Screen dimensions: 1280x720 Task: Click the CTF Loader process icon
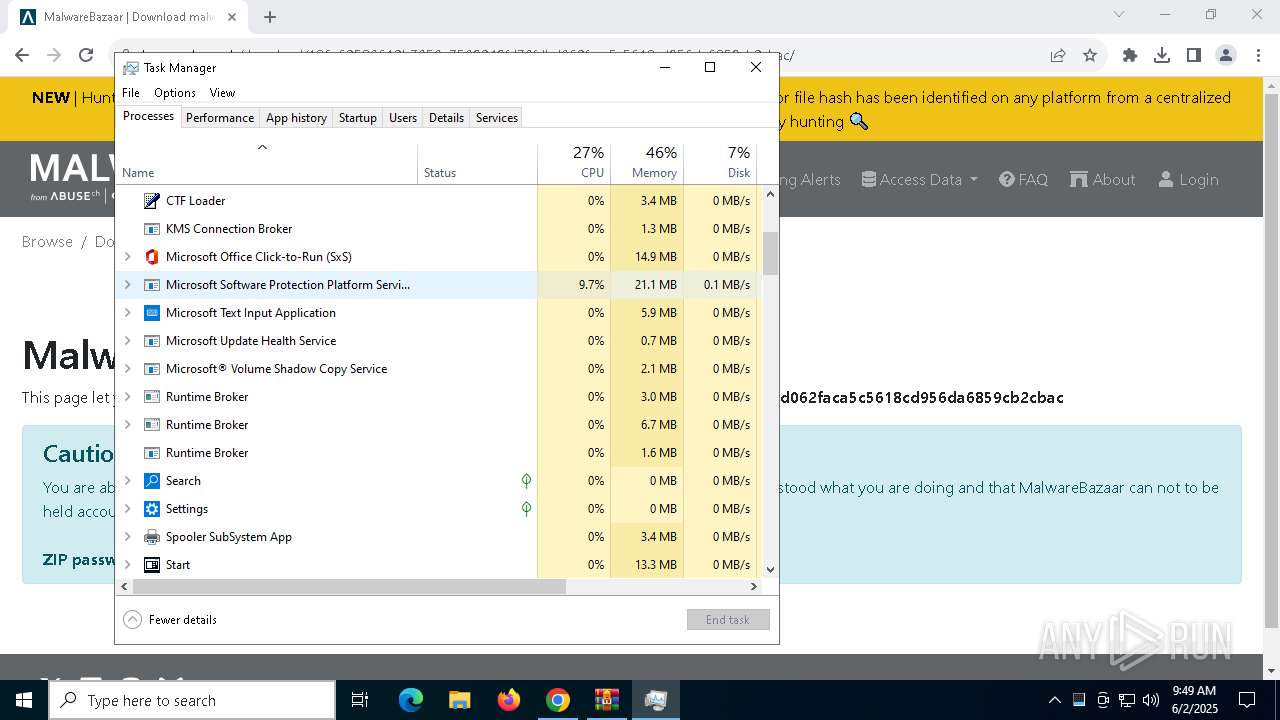tap(152, 201)
